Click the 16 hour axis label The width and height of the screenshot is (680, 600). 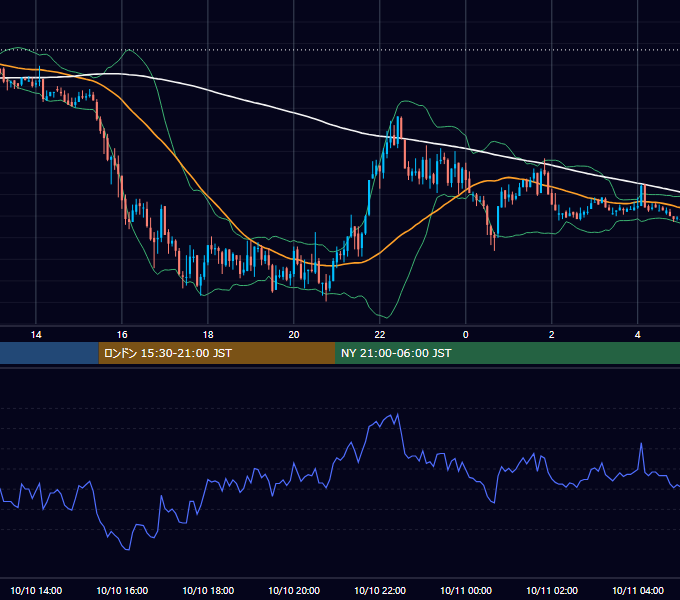click(x=122, y=335)
